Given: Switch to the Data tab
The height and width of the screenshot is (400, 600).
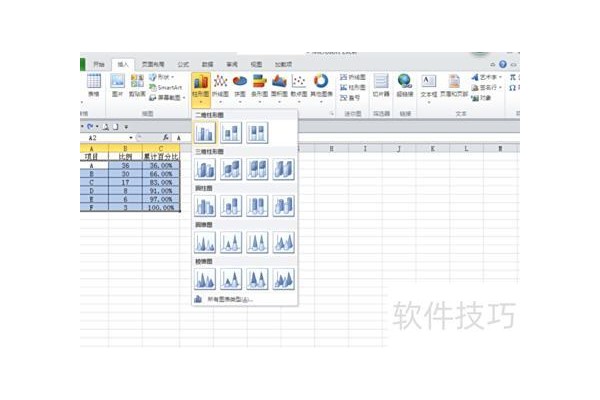Looking at the screenshot, I should pyautogui.click(x=207, y=64).
